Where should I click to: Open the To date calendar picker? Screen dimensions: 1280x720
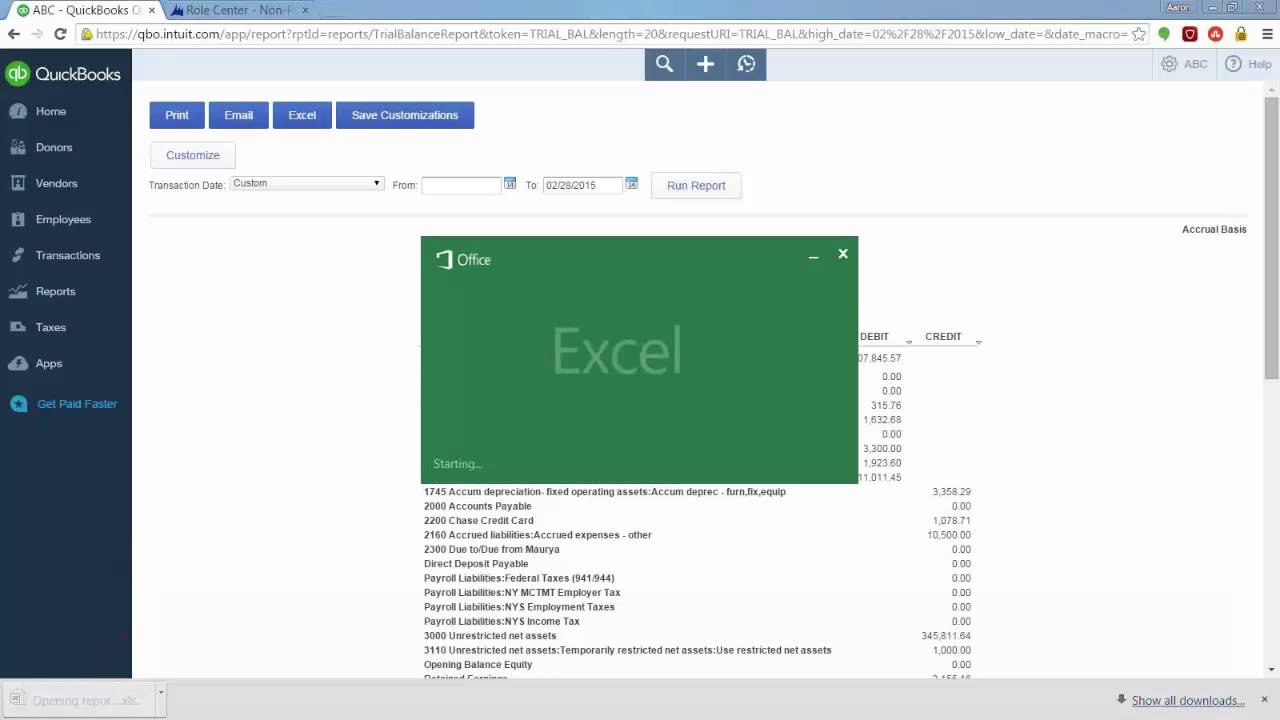pos(631,184)
